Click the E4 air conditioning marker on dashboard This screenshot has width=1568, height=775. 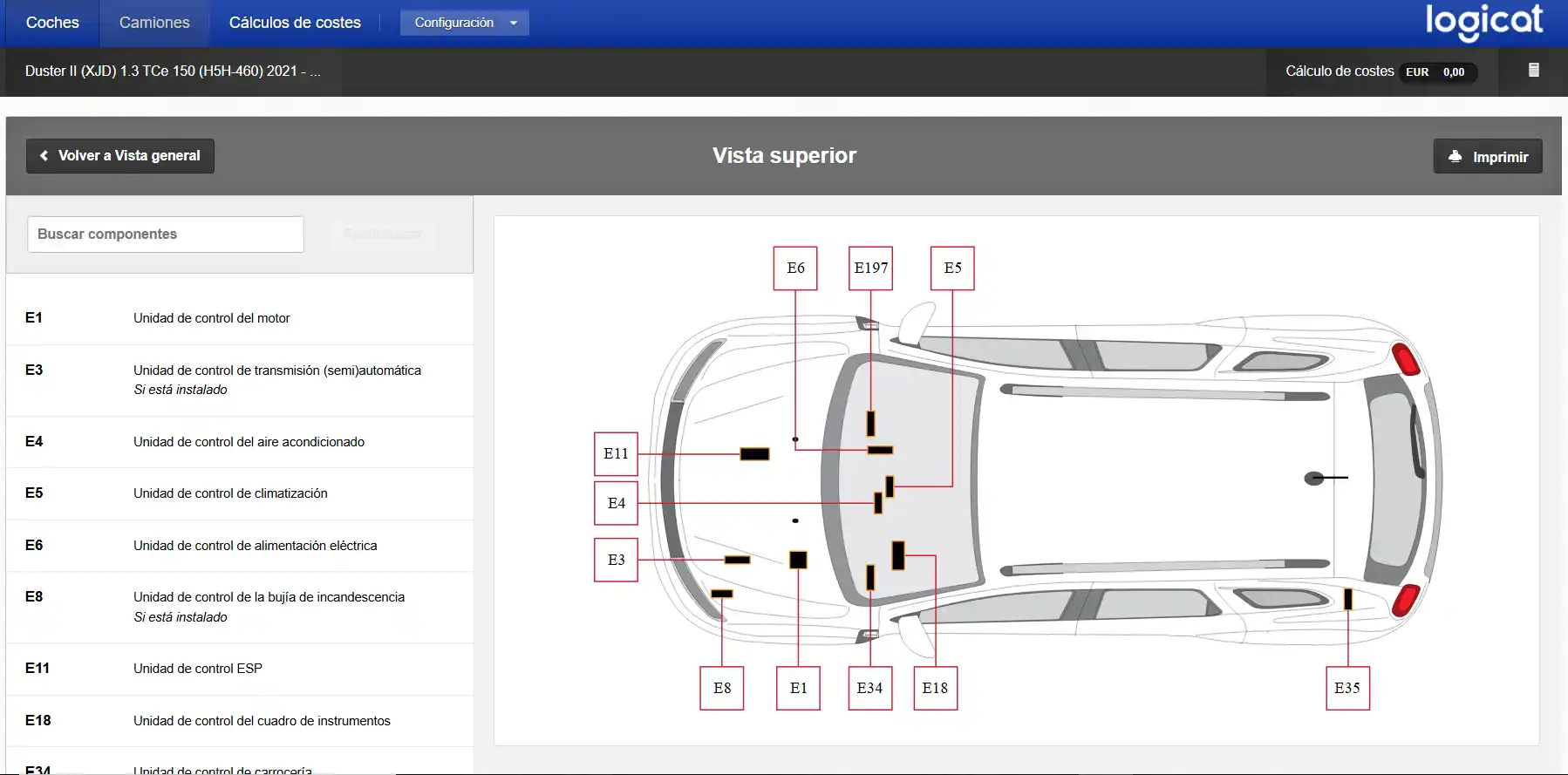pos(878,503)
